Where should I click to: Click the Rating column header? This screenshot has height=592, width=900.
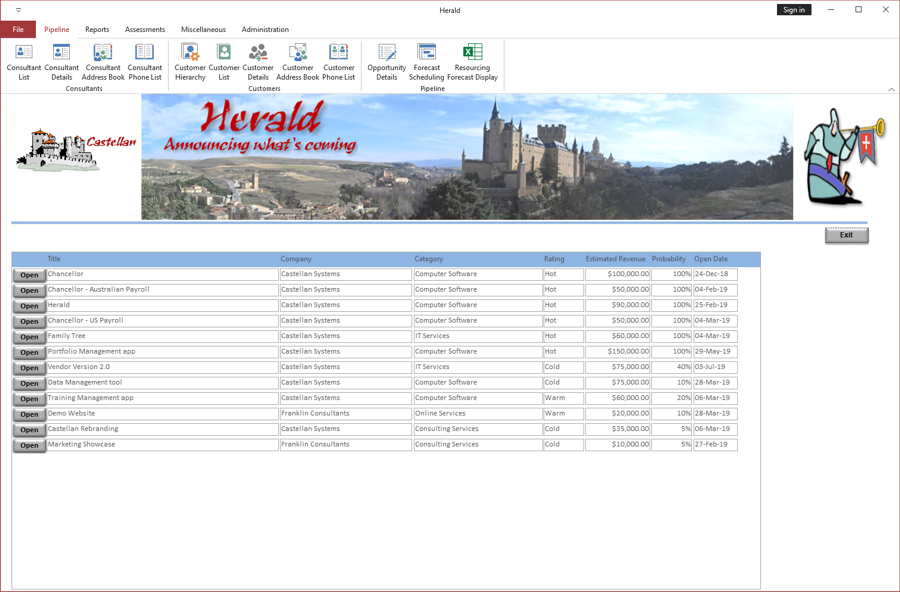point(554,259)
